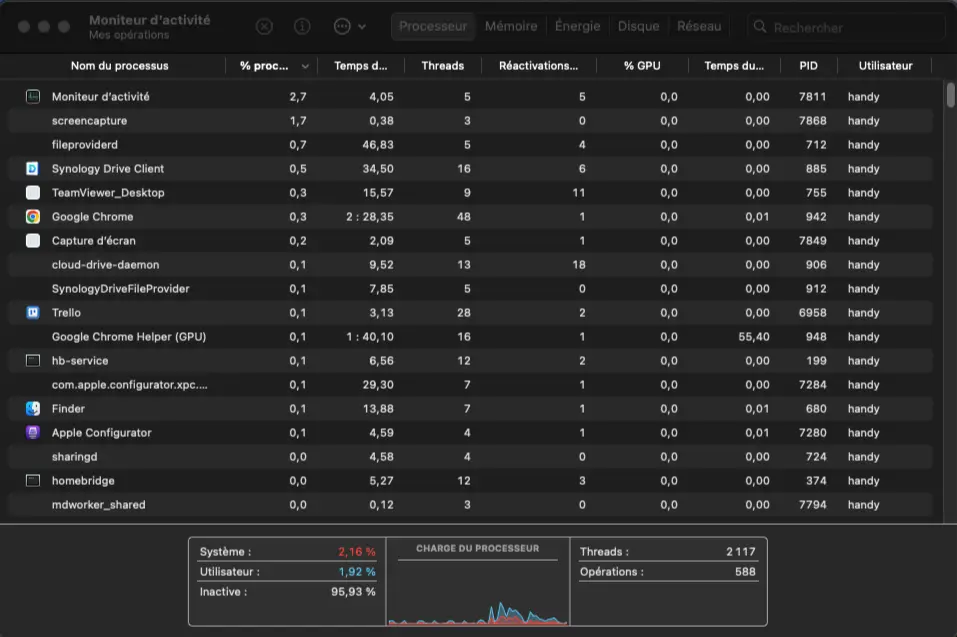
Task: Sort by Nom du processus column header
Action: (x=119, y=66)
